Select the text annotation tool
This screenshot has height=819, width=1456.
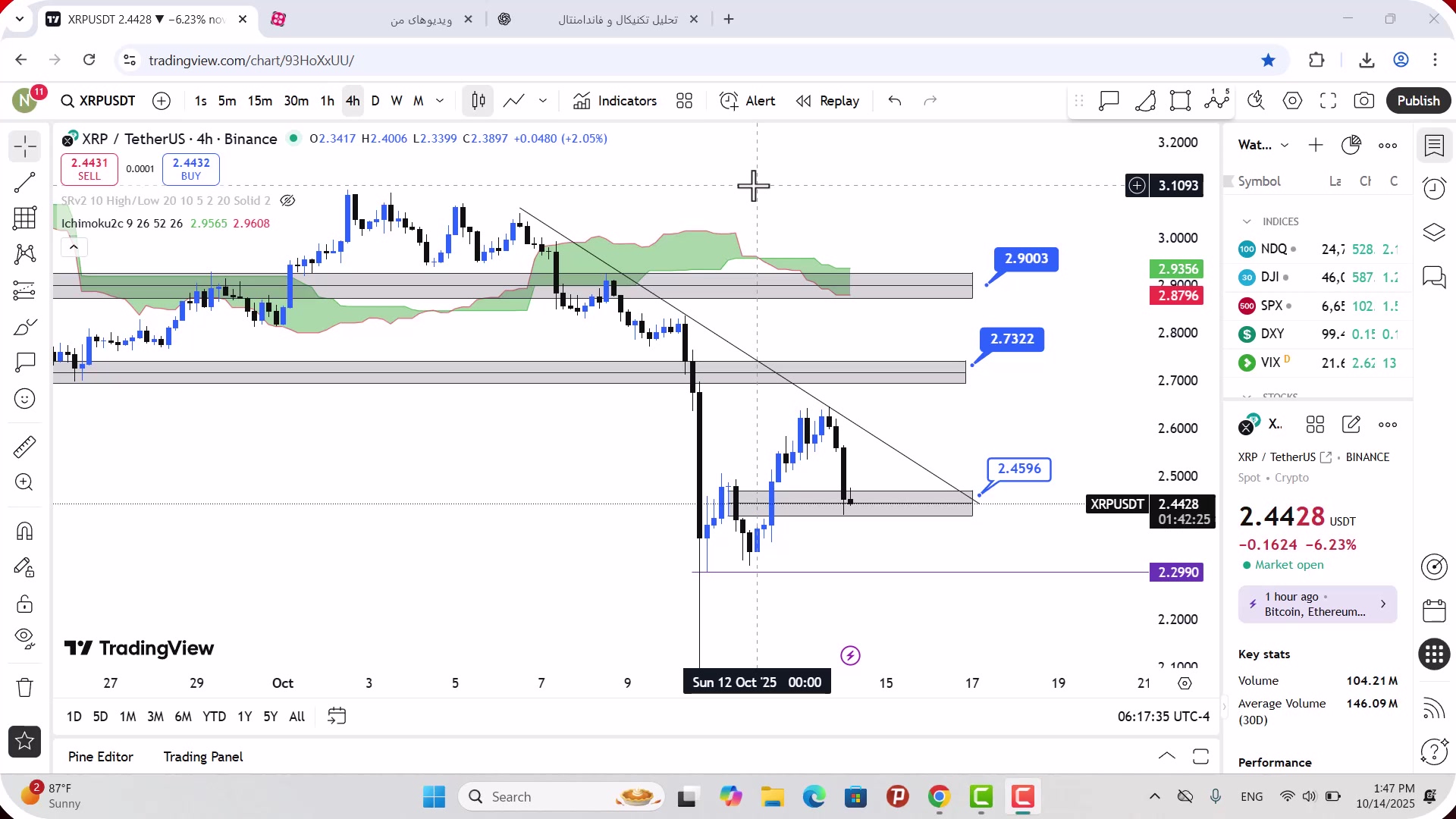[x=24, y=362]
